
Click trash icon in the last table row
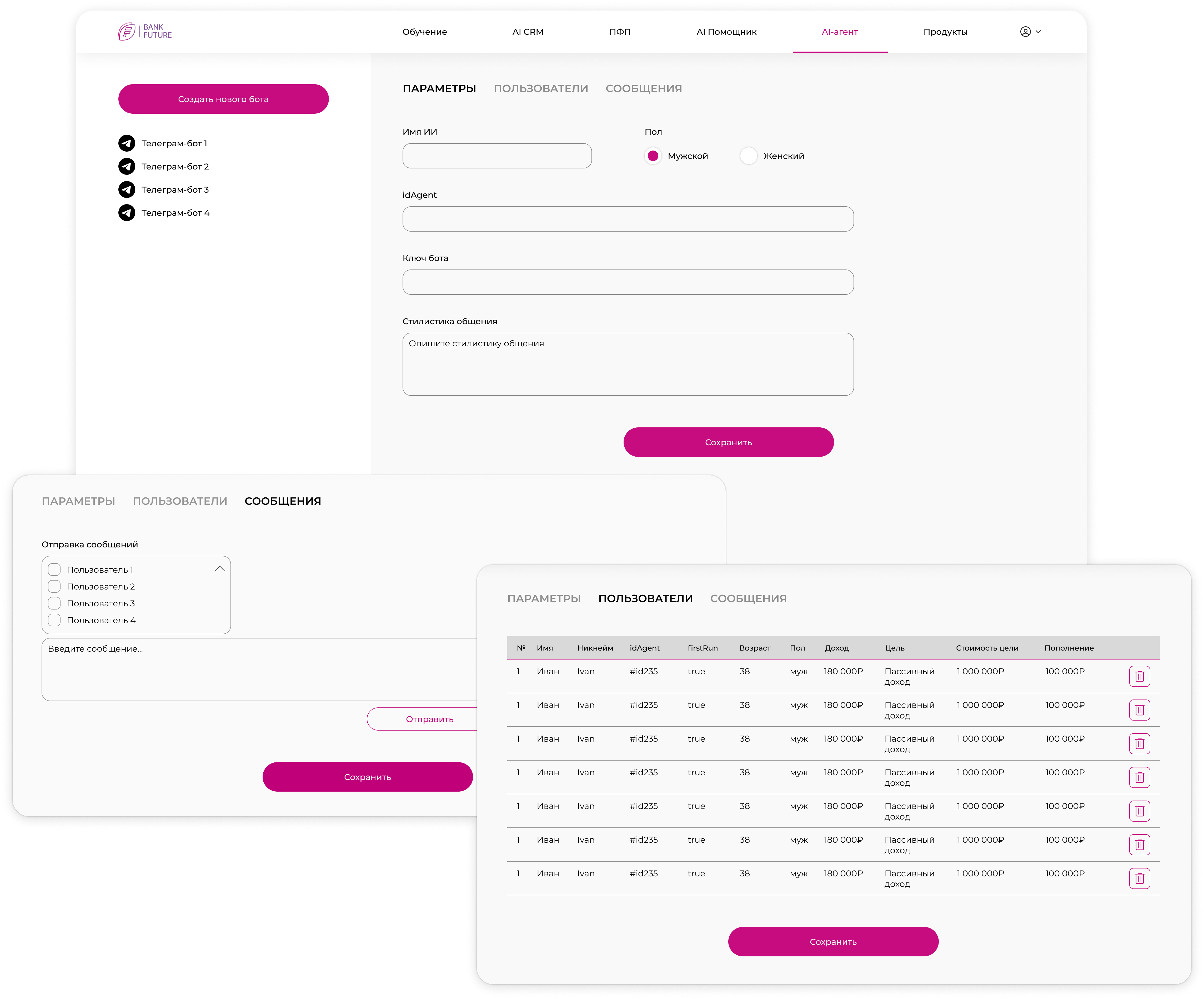(1139, 878)
